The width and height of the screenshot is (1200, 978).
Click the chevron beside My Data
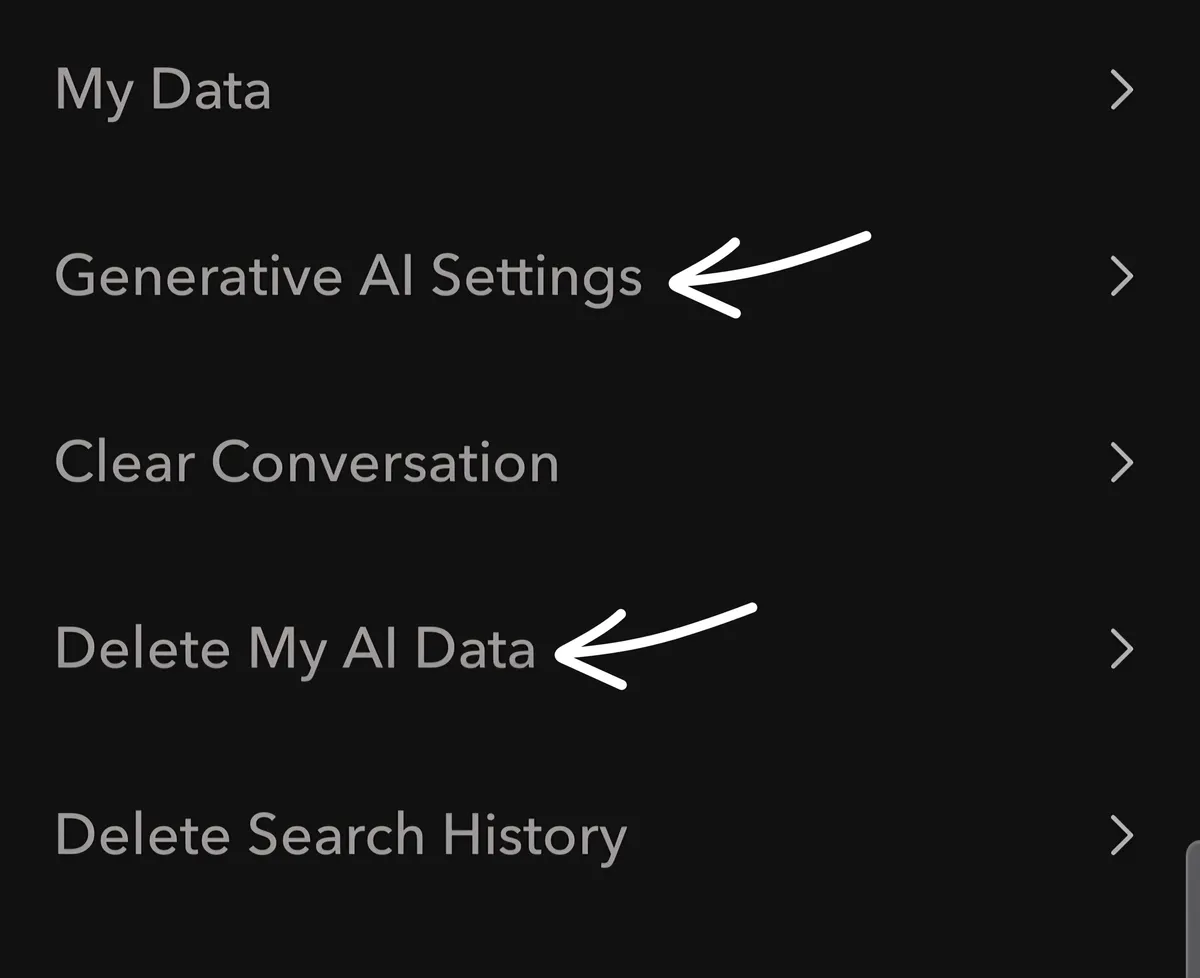tap(1122, 90)
